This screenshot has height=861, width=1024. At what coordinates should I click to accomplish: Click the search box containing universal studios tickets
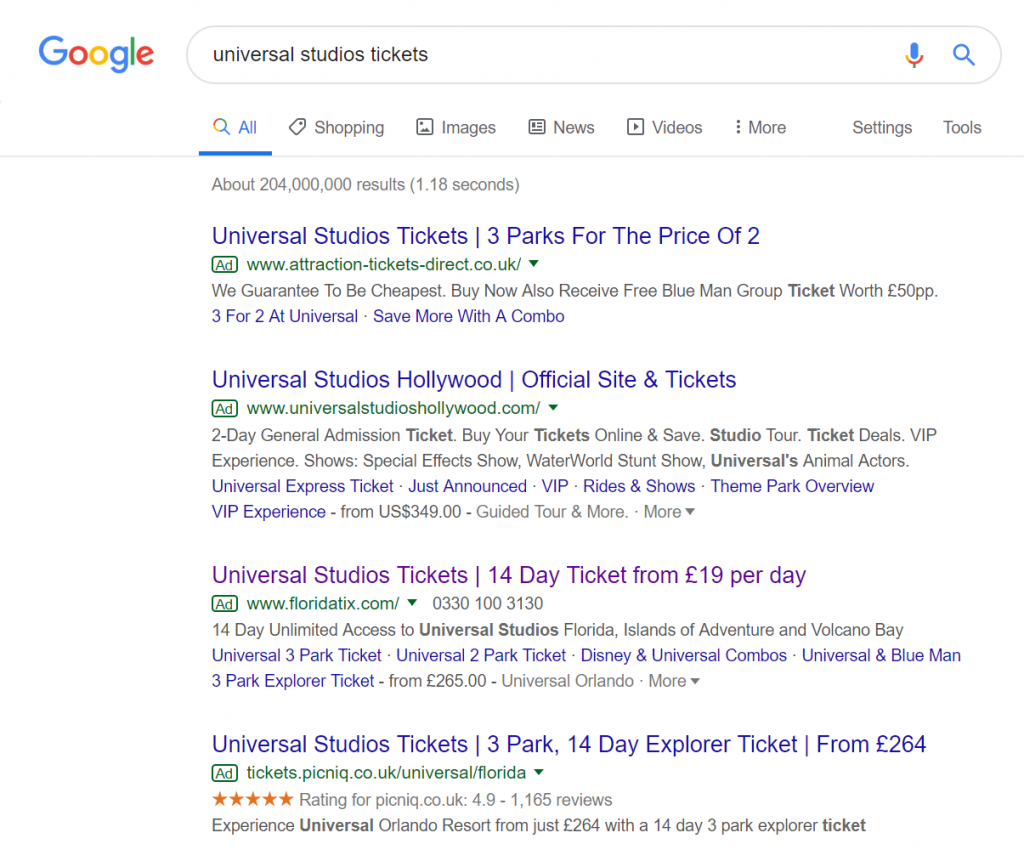[x=593, y=55]
